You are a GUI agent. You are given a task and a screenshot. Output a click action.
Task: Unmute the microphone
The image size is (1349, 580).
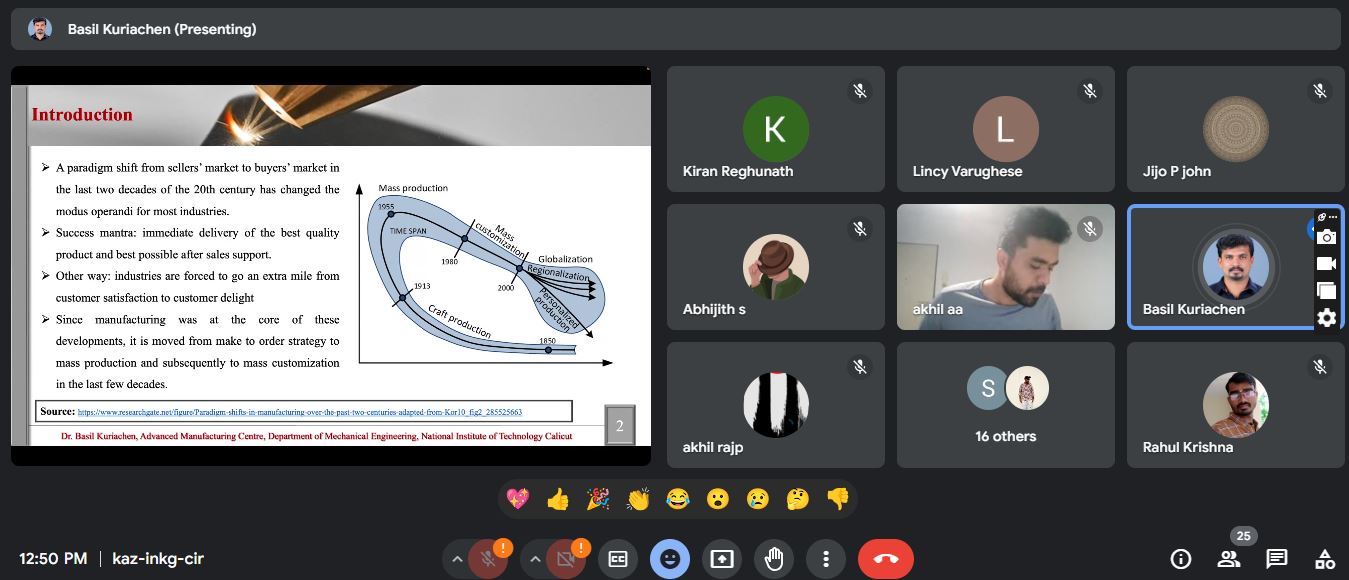pyautogui.click(x=489, y=559)
